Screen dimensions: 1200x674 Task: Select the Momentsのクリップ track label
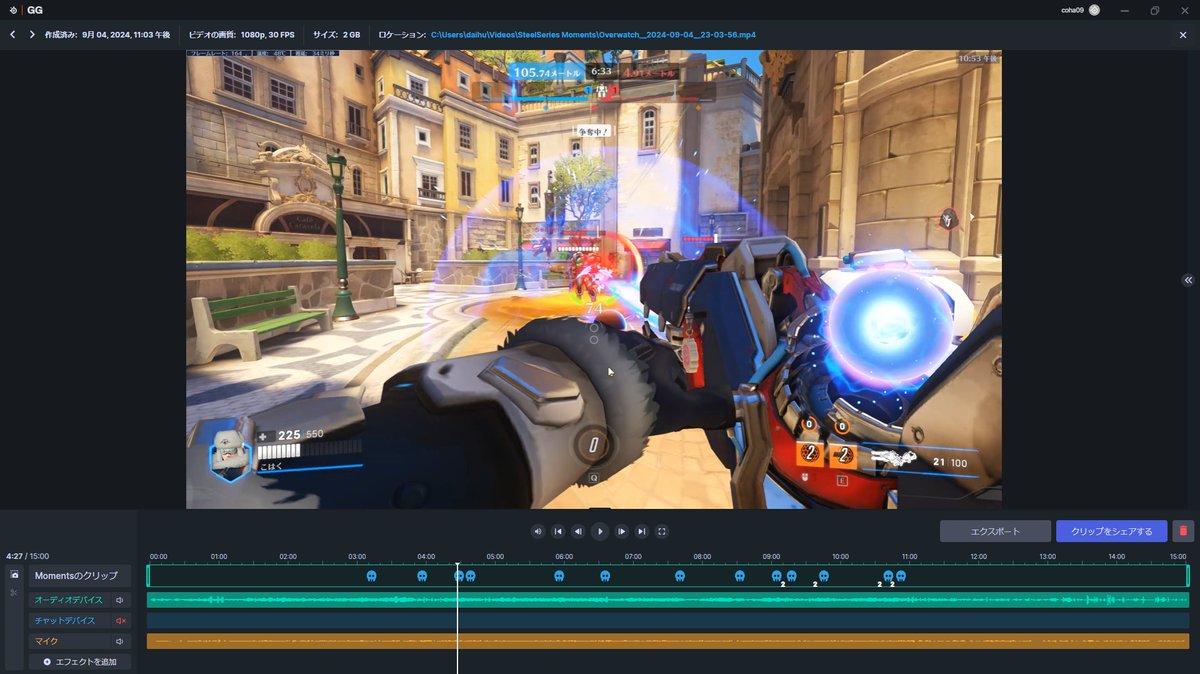[x=79, y=575]
